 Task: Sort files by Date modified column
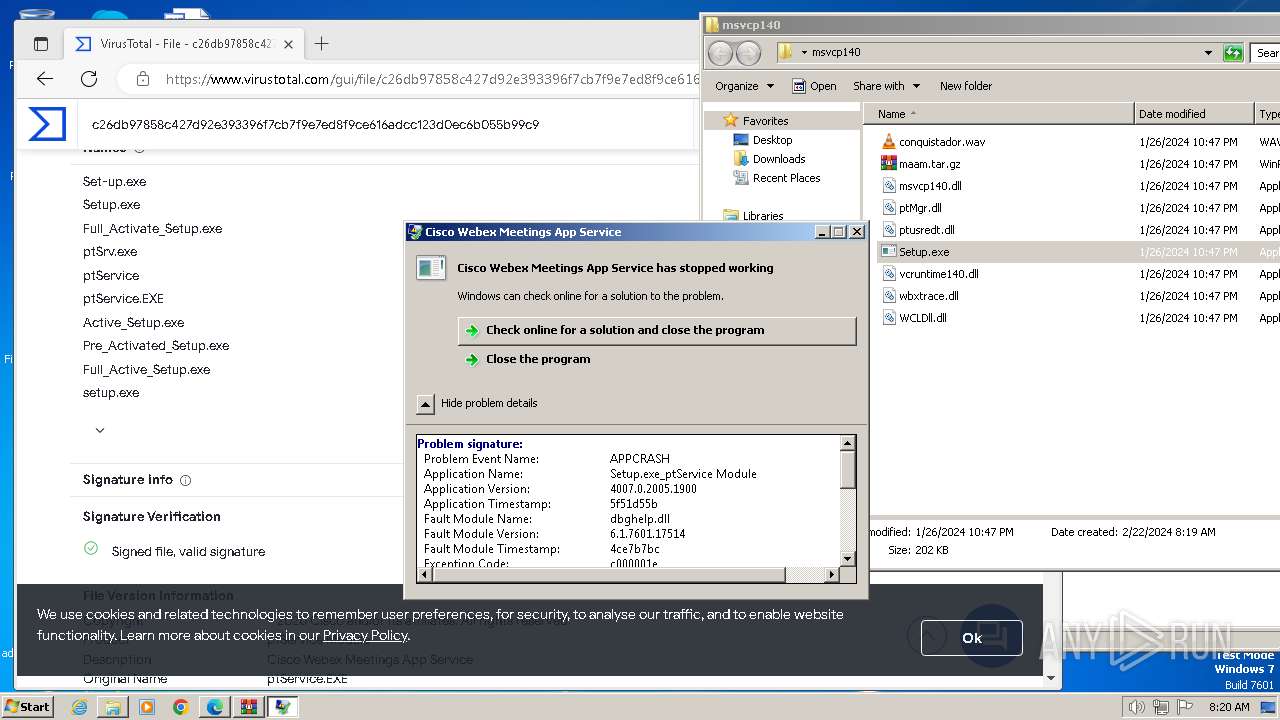(x=1193, y=114)
